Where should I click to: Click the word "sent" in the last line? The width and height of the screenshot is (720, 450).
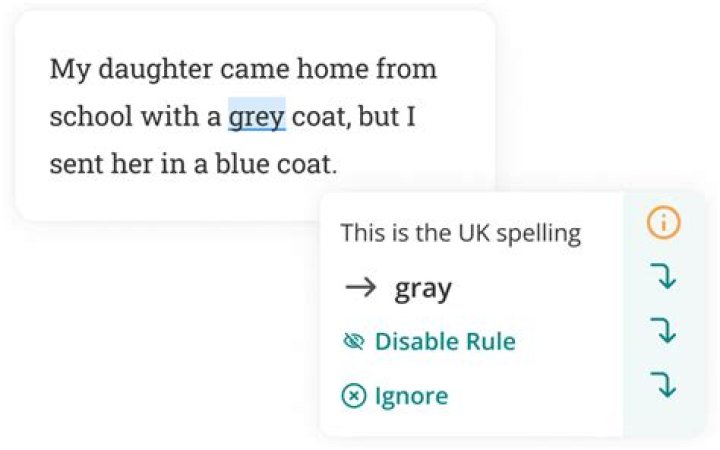[73, 163]
